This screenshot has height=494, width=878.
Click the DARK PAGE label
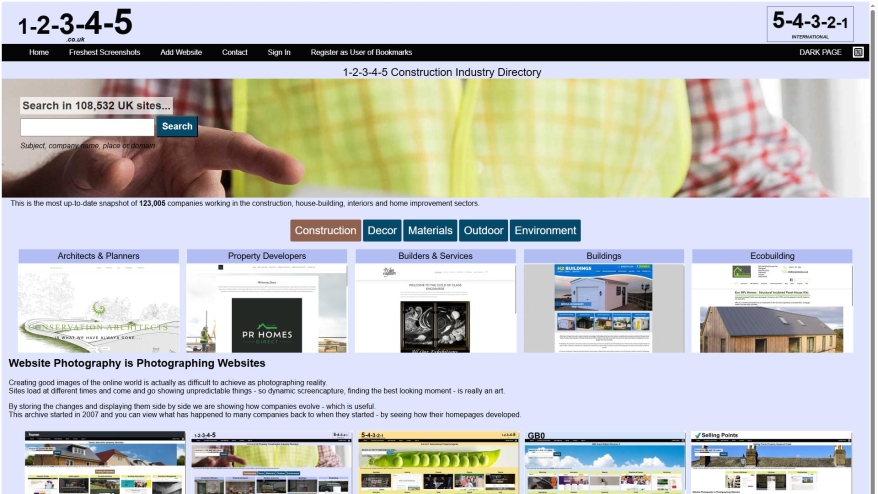820,52
